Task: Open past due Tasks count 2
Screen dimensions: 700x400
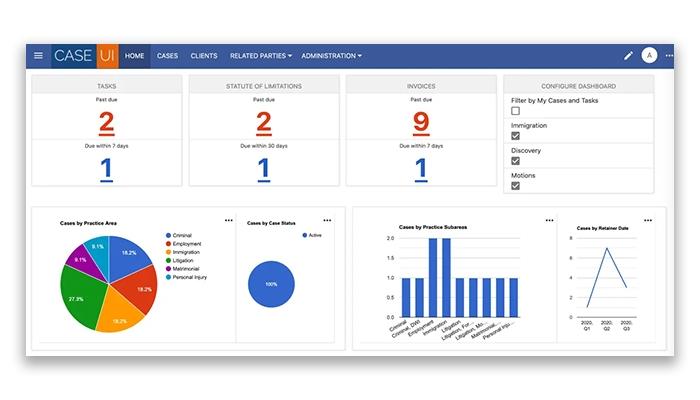Action: (x=106, y=123)
